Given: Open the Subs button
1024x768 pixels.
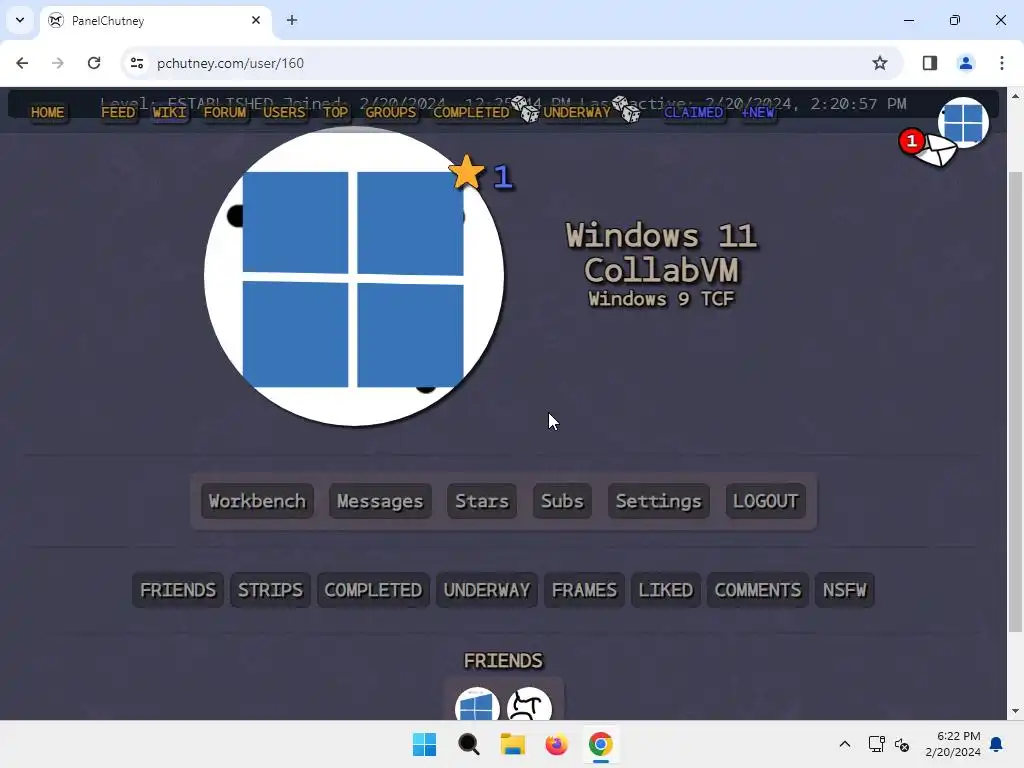Looking at the screenshot, I should [x=562, y=501].
